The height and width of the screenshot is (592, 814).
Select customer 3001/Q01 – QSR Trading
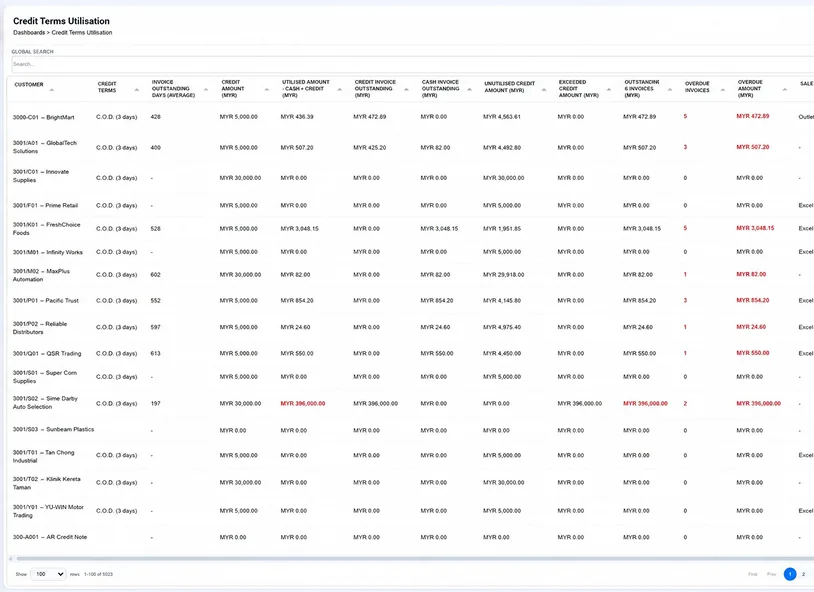[x=47, y=354]
